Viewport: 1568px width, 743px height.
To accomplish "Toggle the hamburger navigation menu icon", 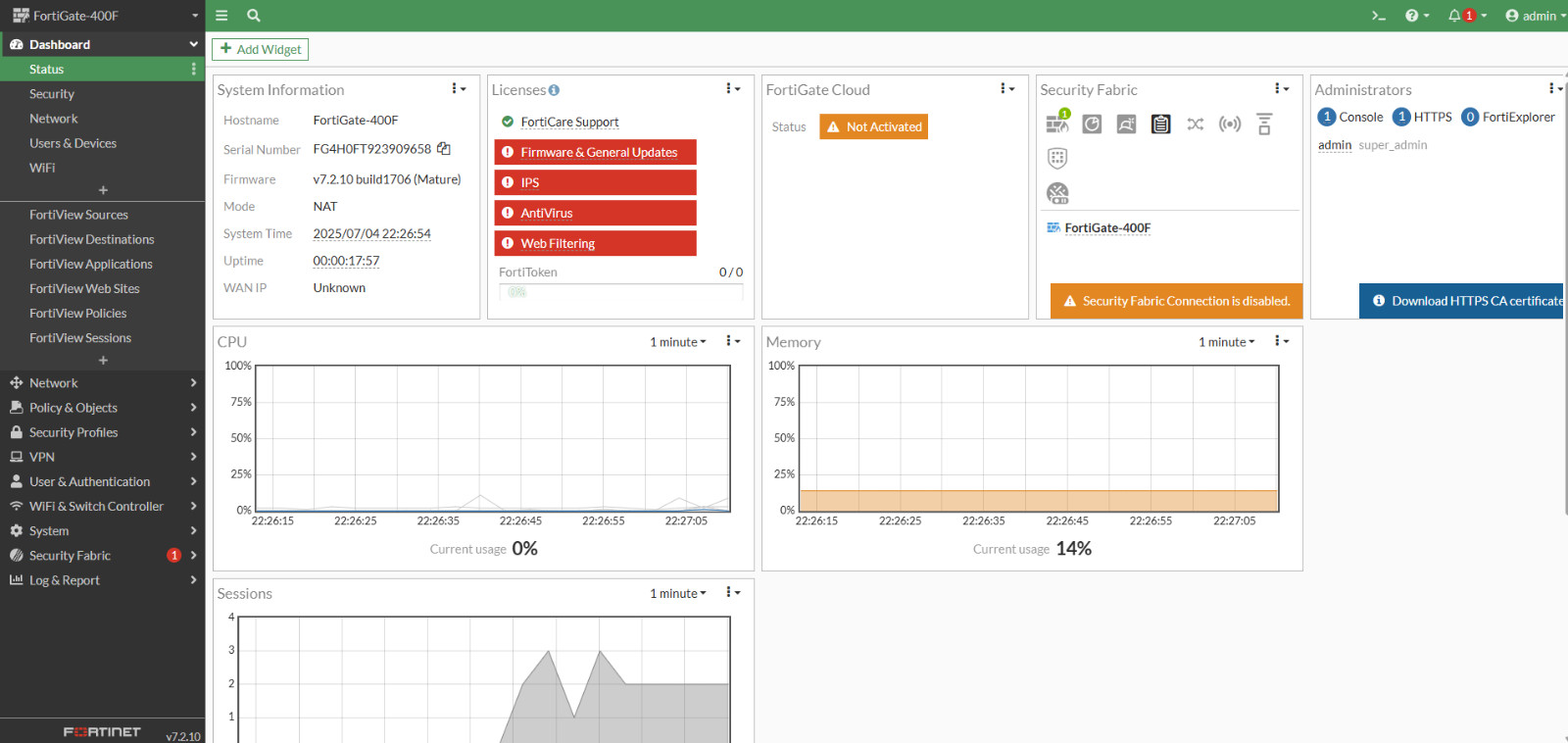I will coord(221,16).
